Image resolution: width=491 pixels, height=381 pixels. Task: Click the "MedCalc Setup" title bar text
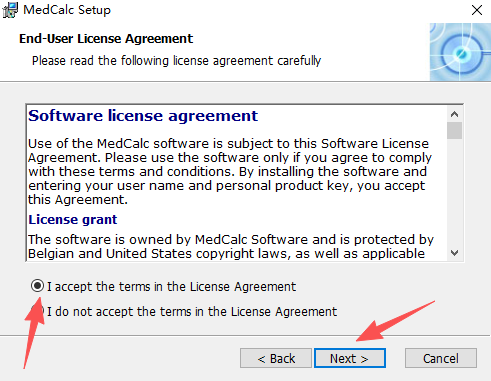coord(67,10)
